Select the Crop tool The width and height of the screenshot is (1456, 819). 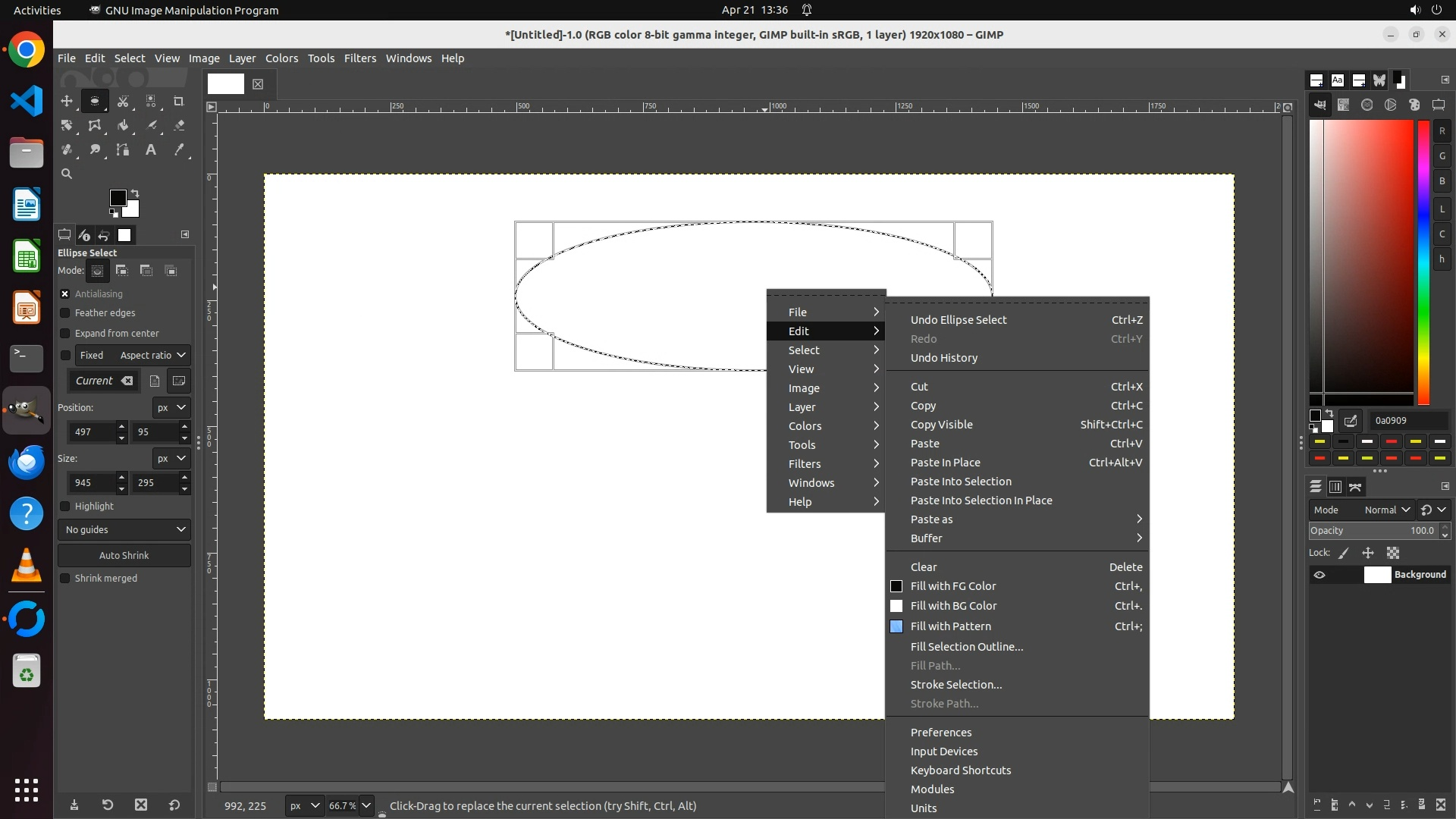(179, 101)
